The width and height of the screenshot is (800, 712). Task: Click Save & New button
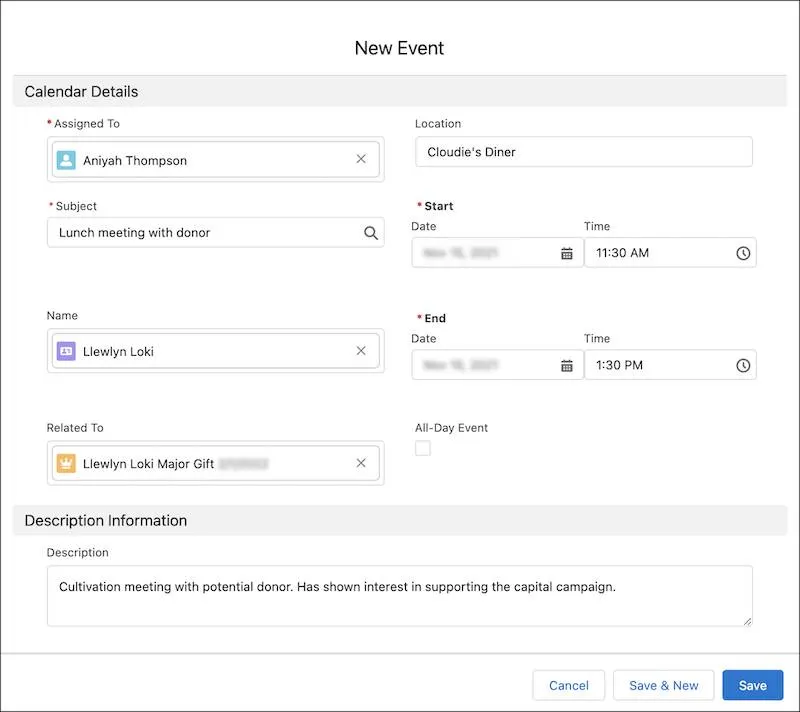(x=663, y=685)
